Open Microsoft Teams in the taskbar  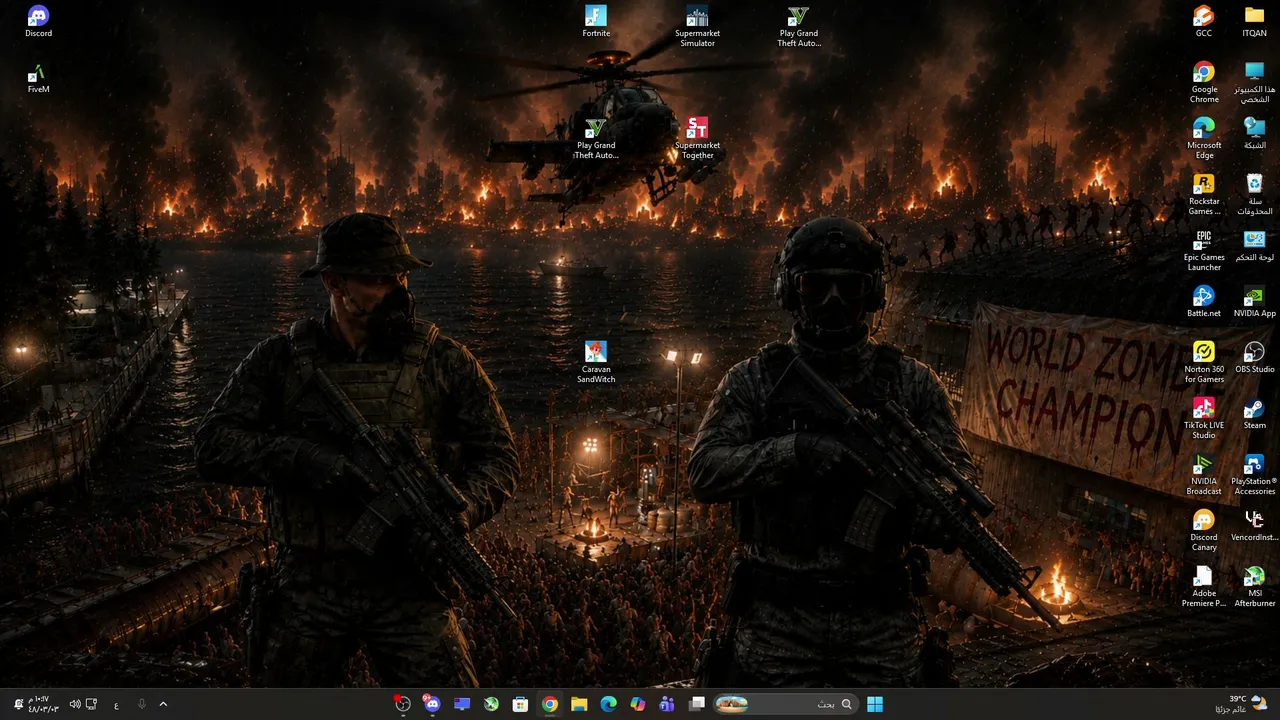point(667,704)
